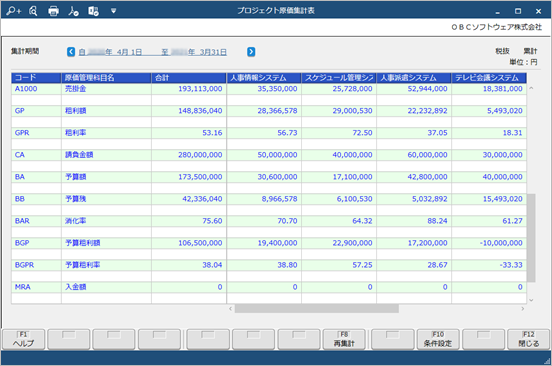Click the コード column header
This screenshot has width=552, height=366.
coord(36,78)
